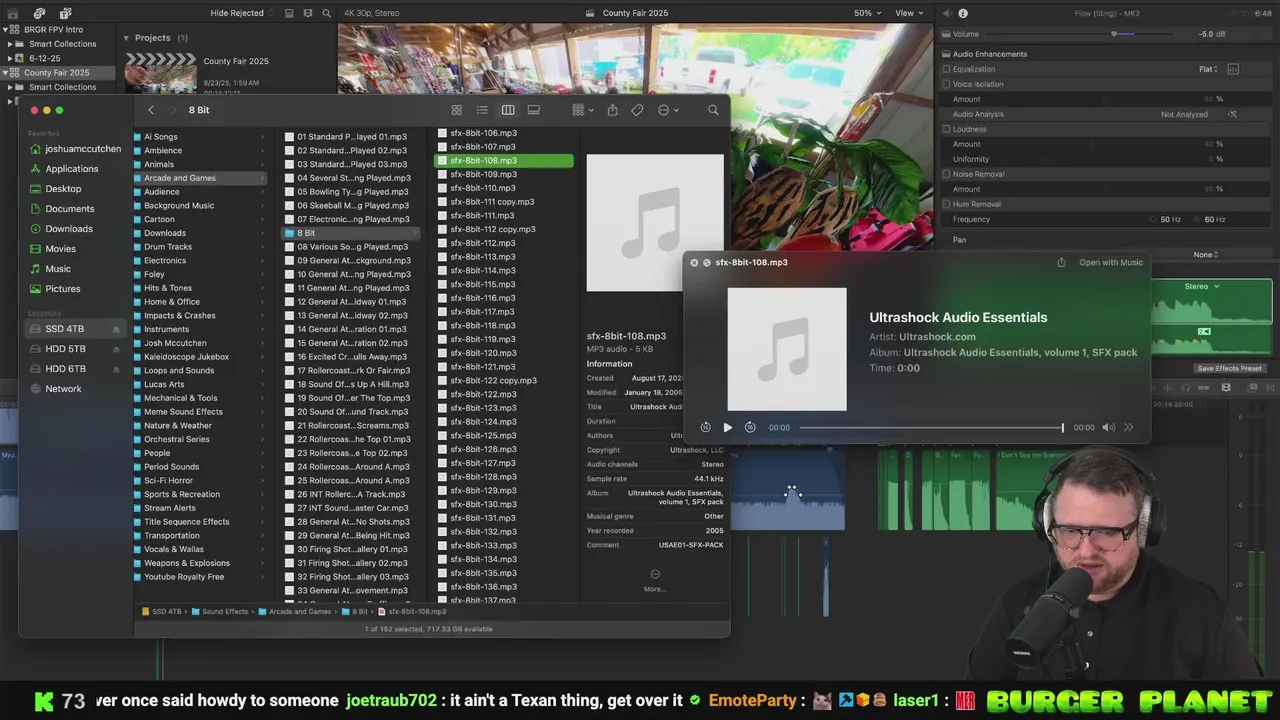Select SSD 4TB volume in sidebar
The height and width of the screenshot is (720, 1280).
pyautogui.click(x=64, y=329)
